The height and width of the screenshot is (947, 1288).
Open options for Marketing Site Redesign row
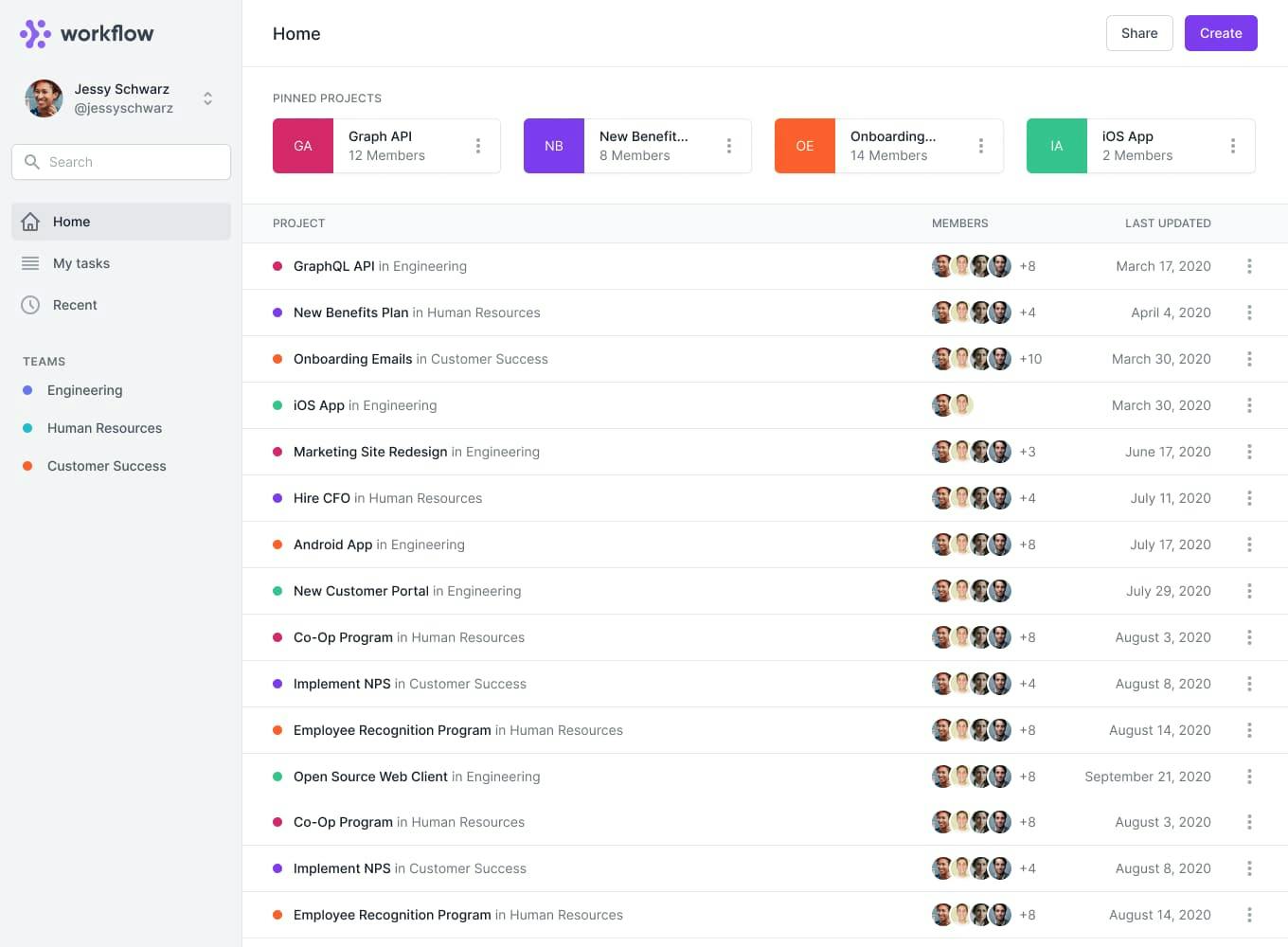[x=1249, y=452]
